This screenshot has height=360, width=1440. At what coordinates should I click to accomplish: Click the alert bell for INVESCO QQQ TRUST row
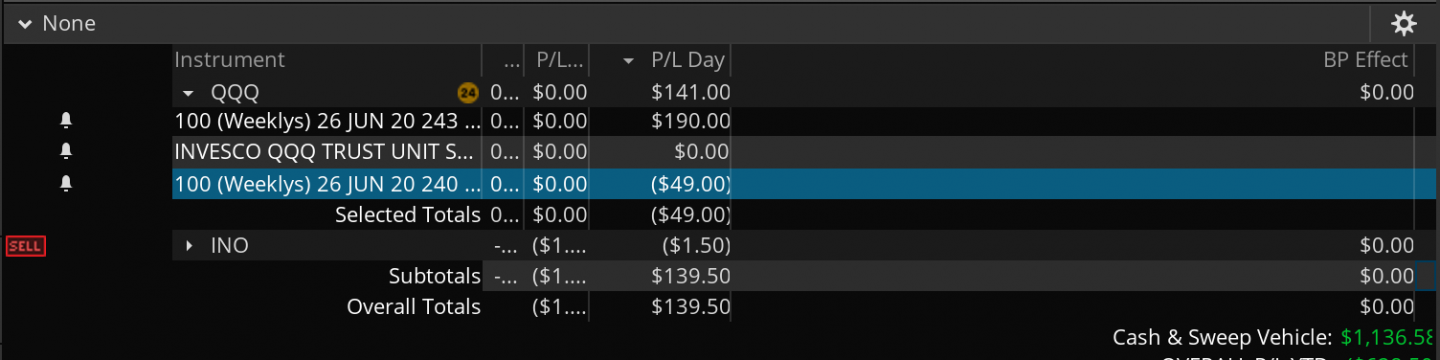click(x=66, y=152)
